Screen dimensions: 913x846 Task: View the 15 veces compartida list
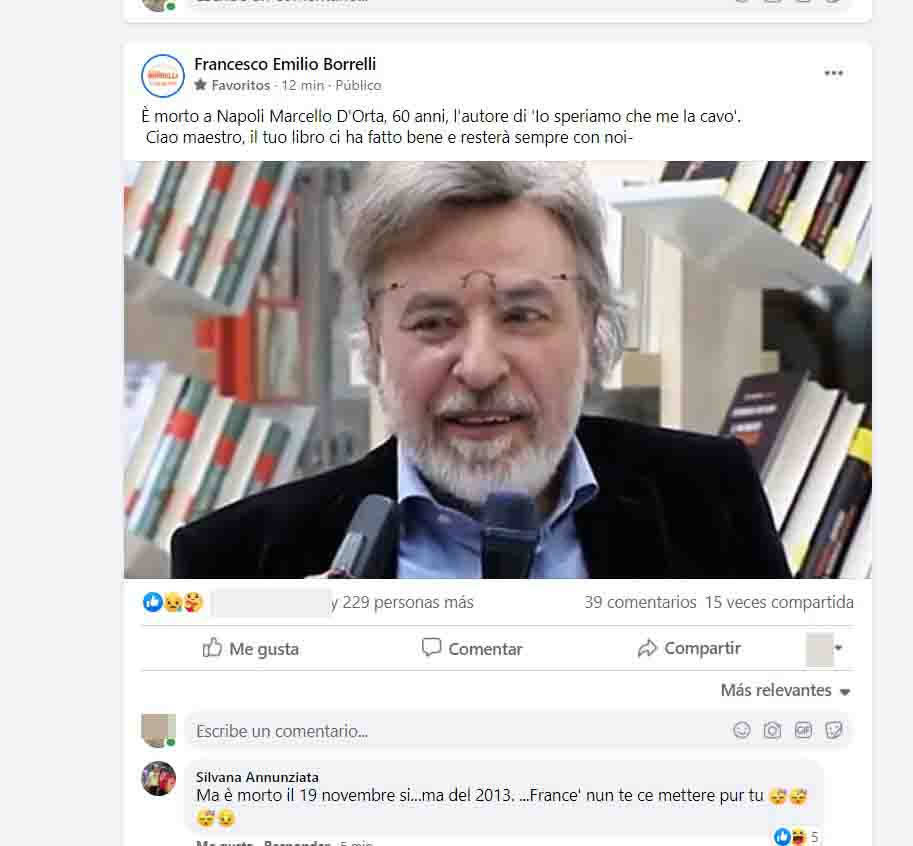tap(779, 602)
